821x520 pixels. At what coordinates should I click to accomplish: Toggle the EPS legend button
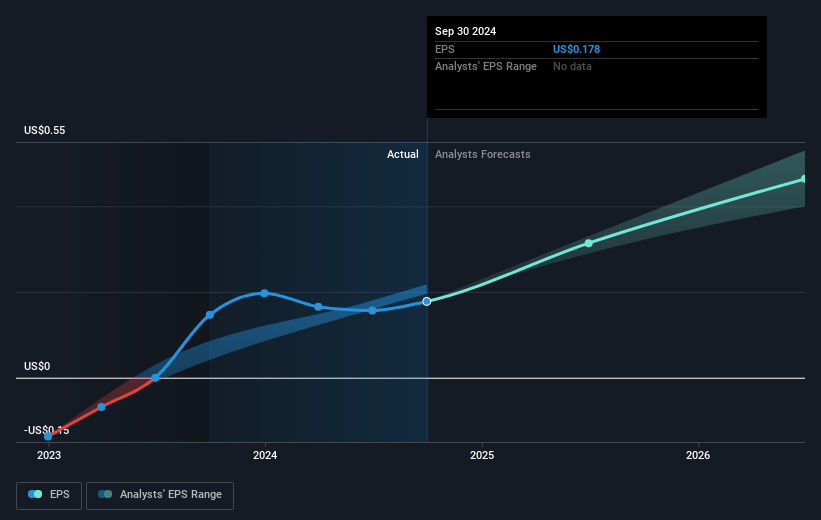pos(49,495)
